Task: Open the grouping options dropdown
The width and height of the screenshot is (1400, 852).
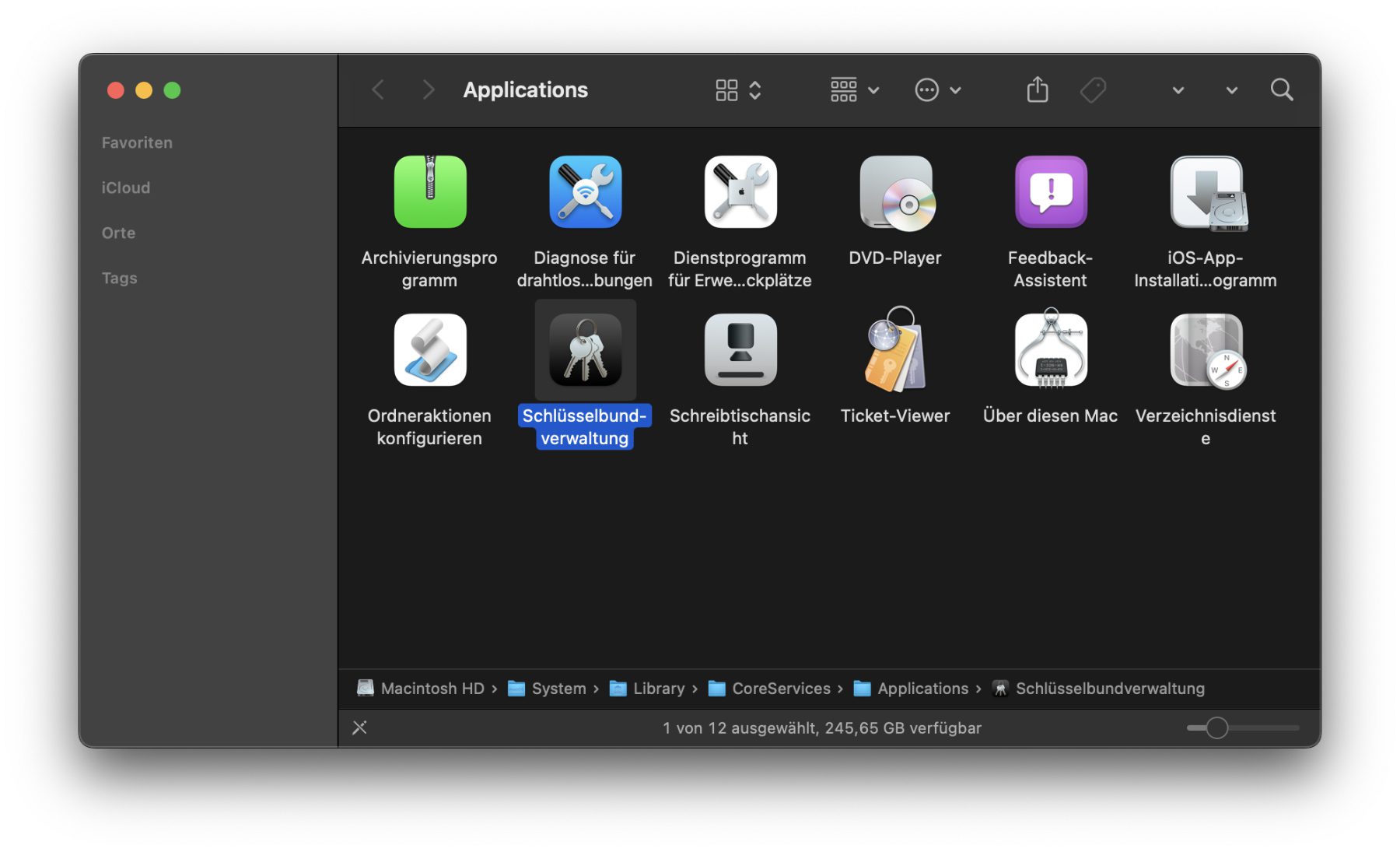Action: point(854,90)
